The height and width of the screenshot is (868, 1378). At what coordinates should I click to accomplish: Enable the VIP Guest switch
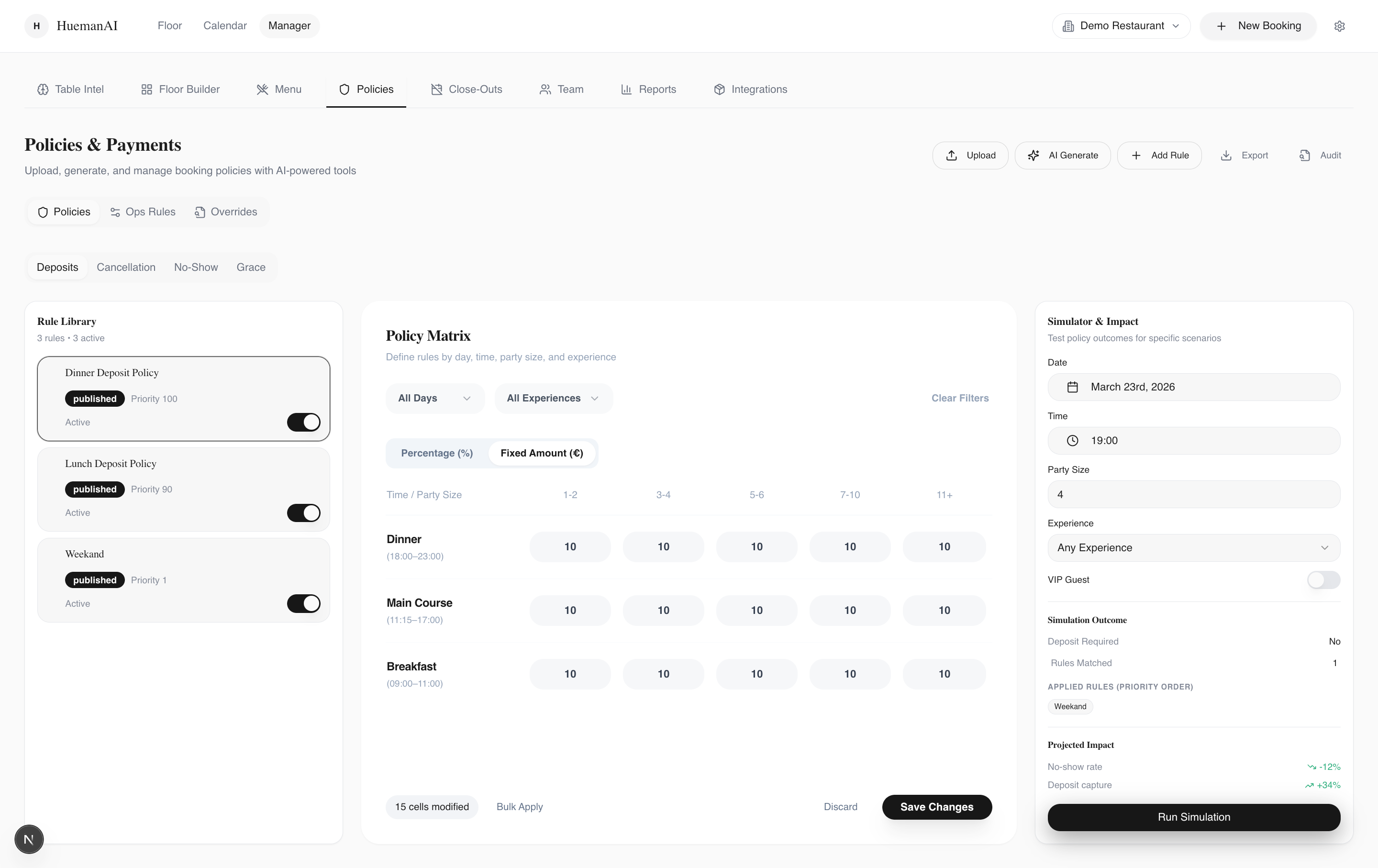click(1323, 580)
